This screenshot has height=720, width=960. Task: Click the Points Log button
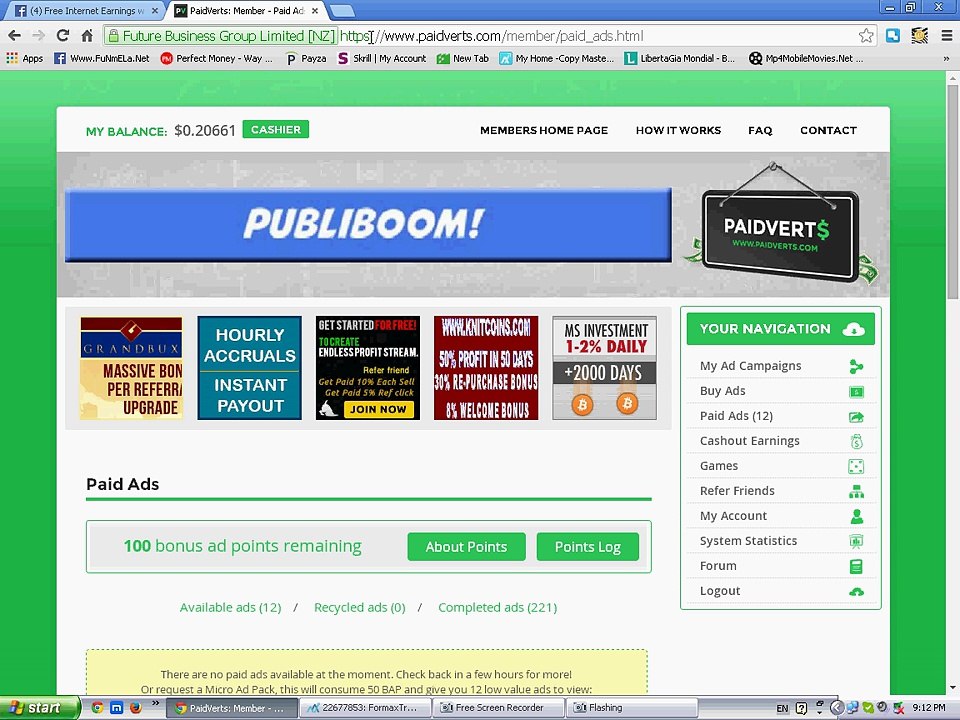coord(588,547)
